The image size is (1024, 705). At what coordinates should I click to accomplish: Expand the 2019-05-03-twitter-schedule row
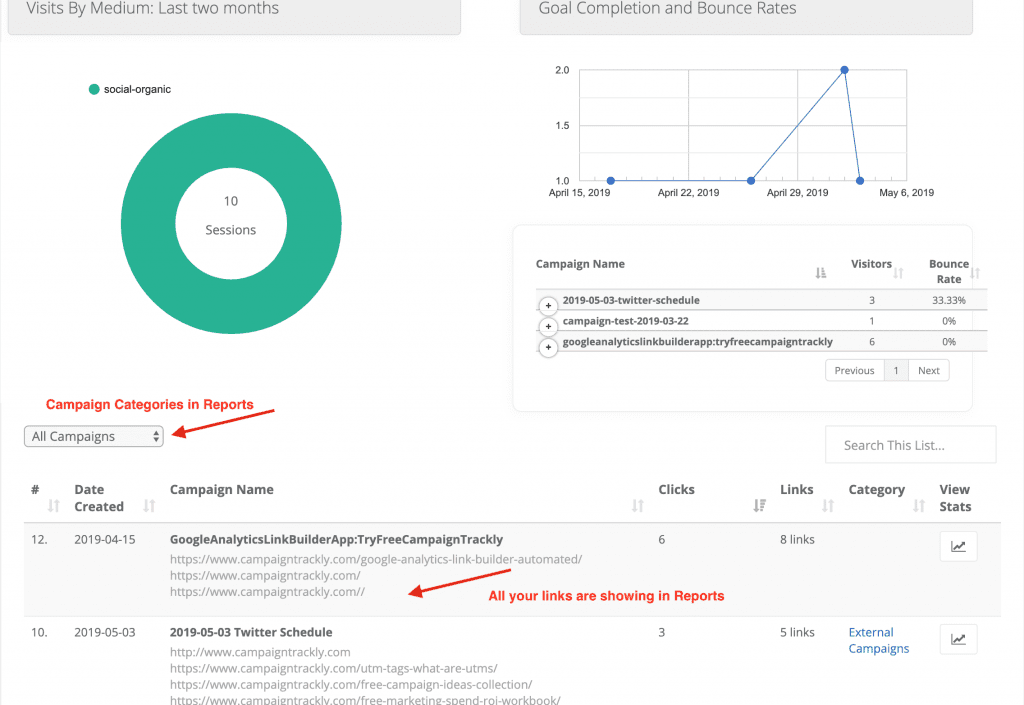548,306
